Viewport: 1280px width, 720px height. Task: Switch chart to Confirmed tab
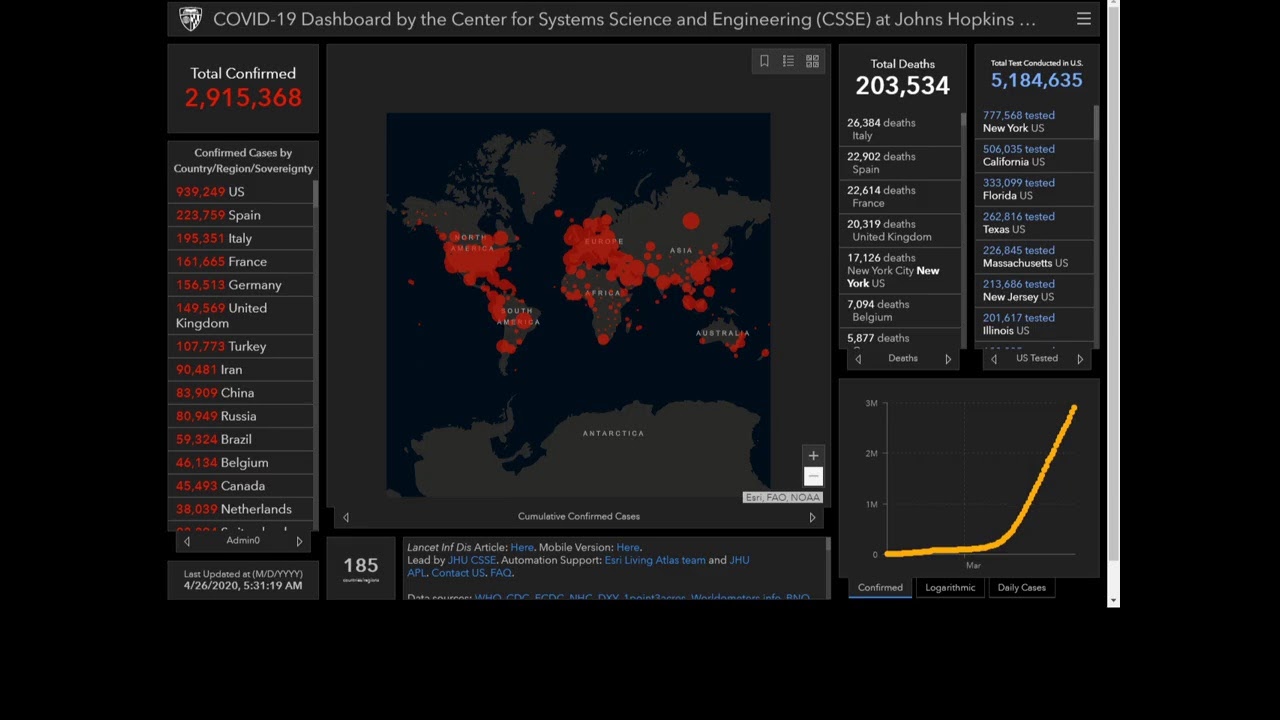pos(880,588)
